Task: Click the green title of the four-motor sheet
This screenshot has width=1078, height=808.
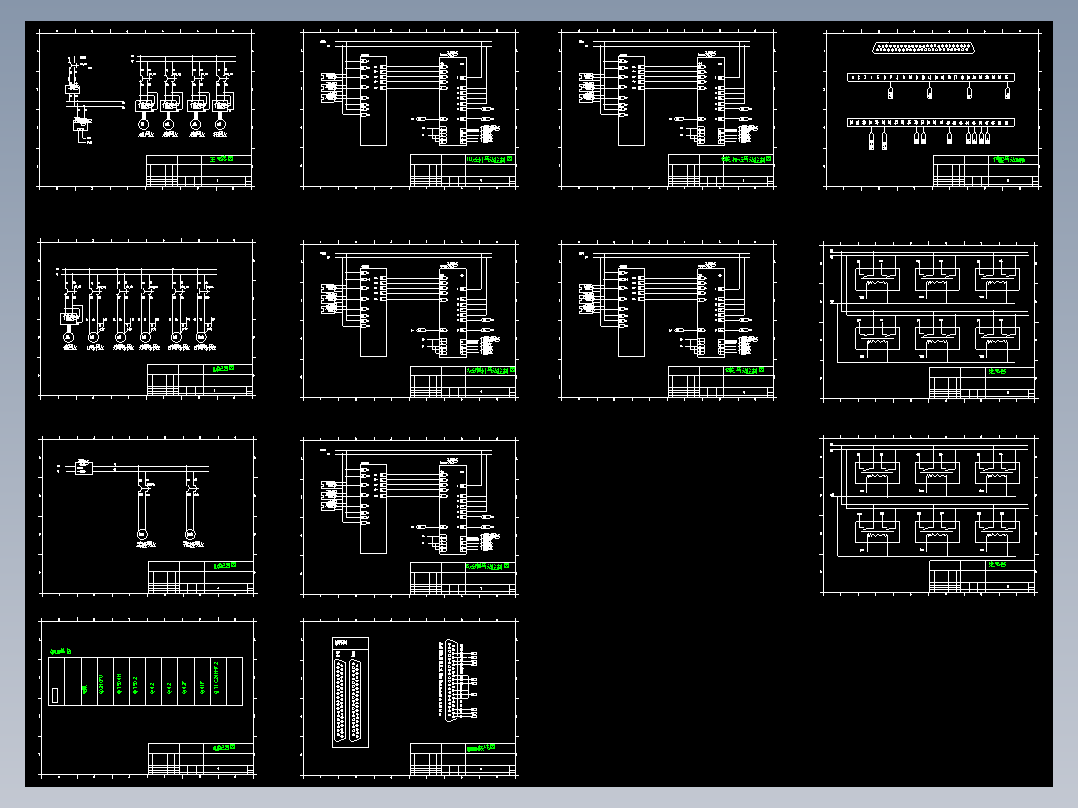Action: pyautogui.click(x=221, y=159)
